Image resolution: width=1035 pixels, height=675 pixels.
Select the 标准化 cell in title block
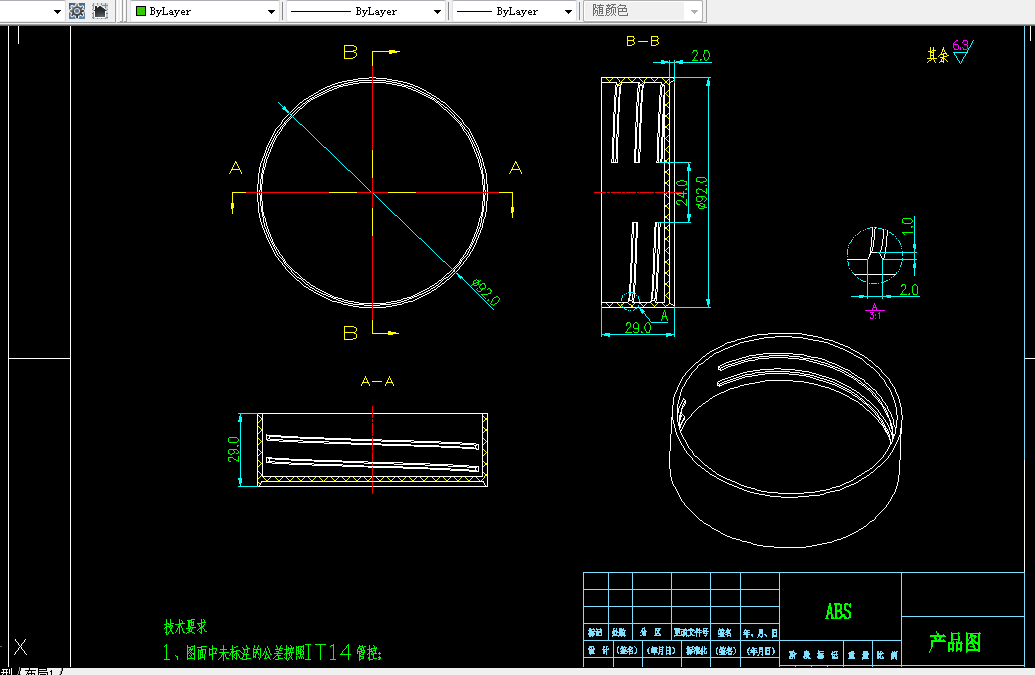coord(696,650)
